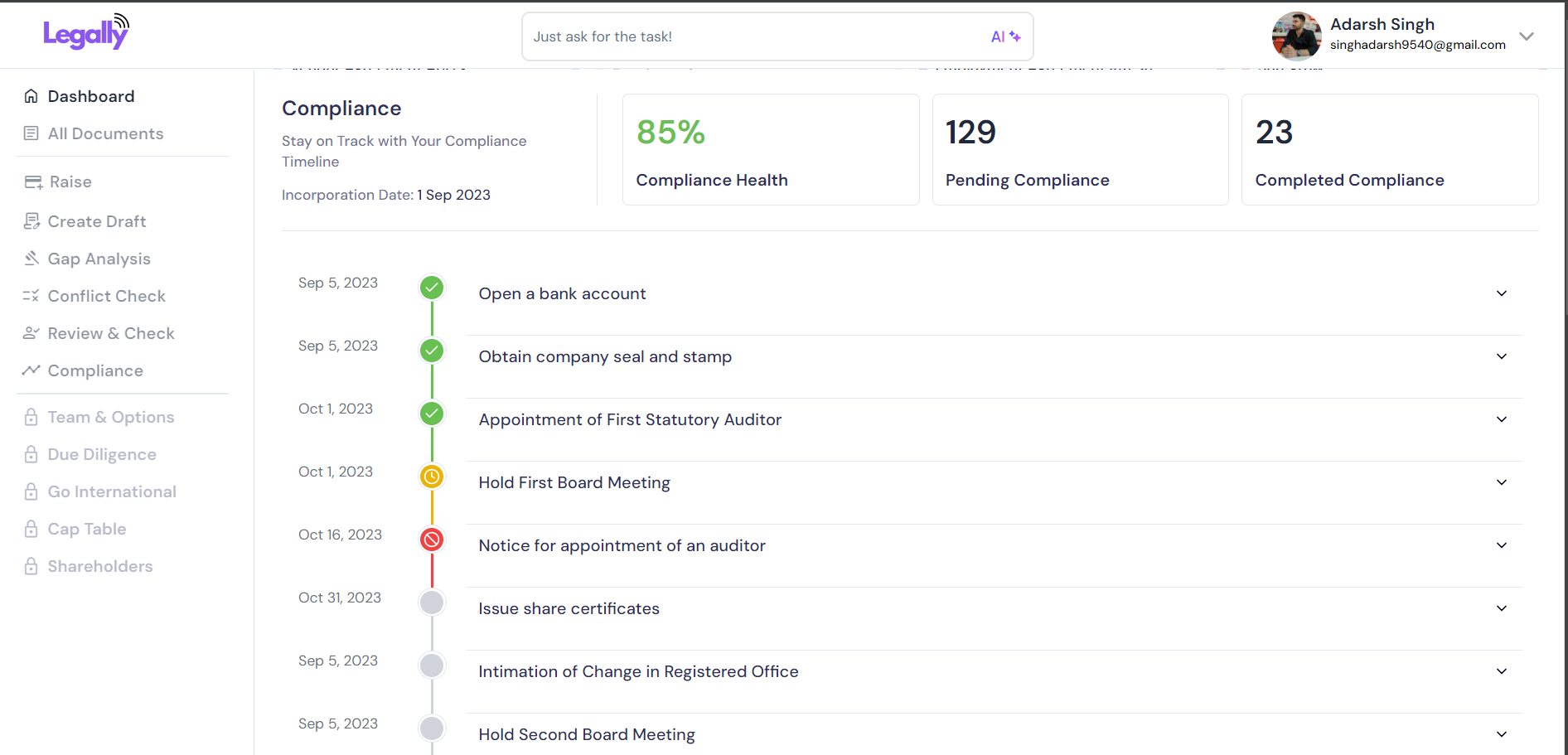The image size is (1568, 755).
Task: Select Compliance in the sidebar menu
Action: (94, 370)
